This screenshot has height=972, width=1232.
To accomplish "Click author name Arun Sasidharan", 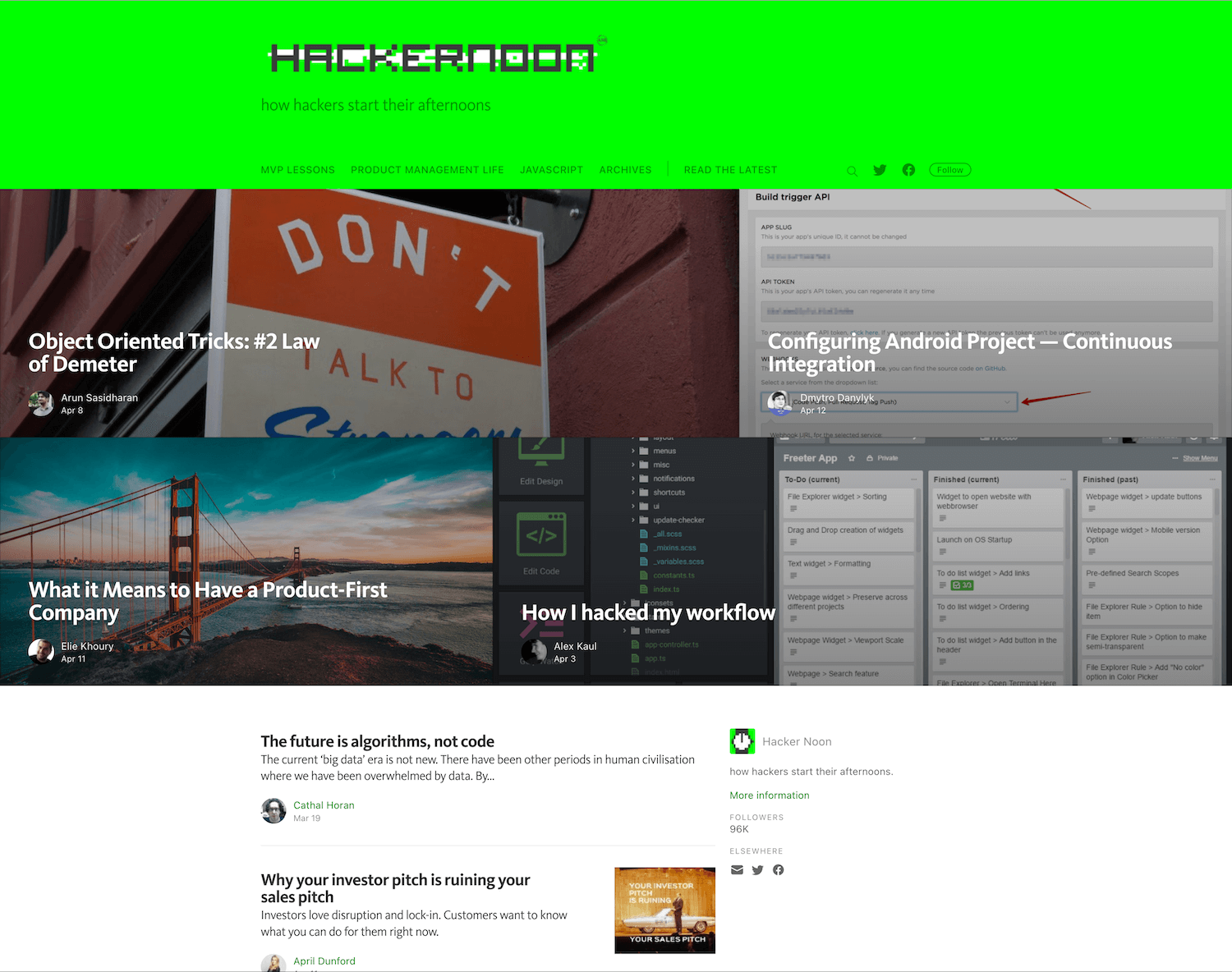I will [99, 398].
